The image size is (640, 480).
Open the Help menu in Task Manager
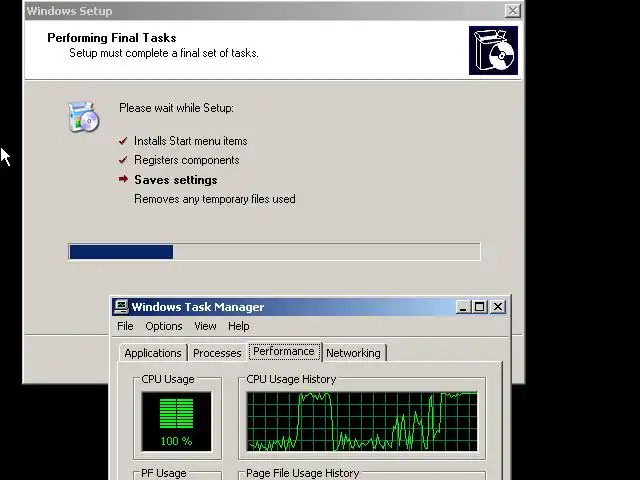(238, 326)
